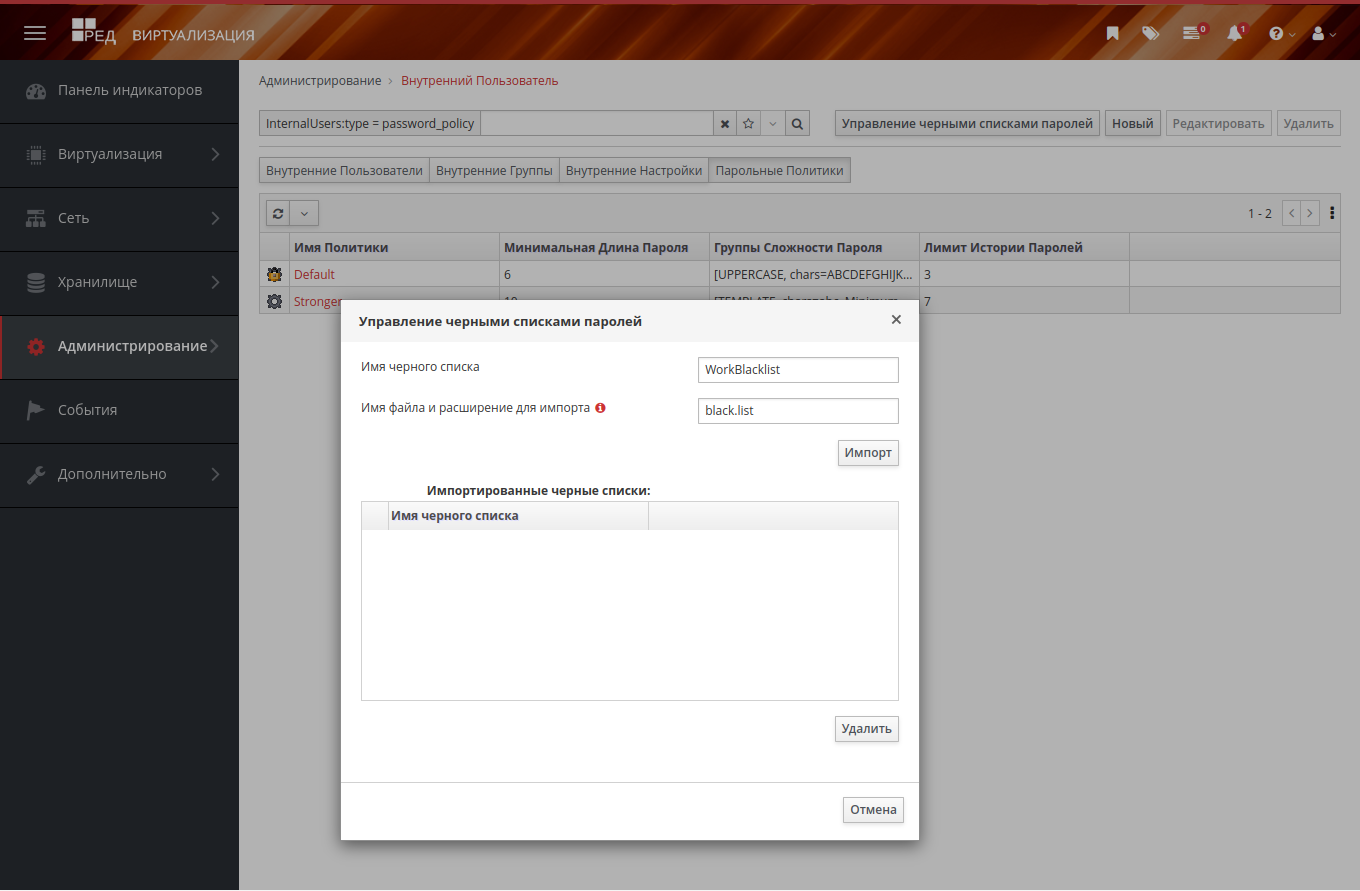The width and height of the screenshot is (1360, 891).
Task: Click the red info icon near import label
Action: point(600,408)
